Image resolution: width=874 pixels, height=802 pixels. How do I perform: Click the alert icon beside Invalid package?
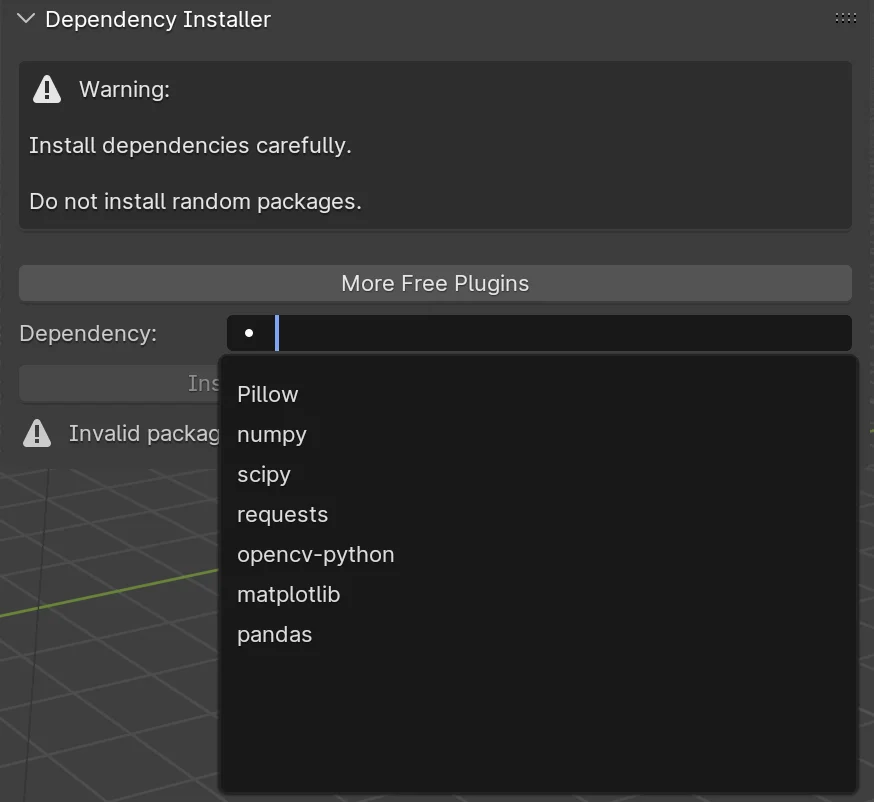[x=37, y=433]
